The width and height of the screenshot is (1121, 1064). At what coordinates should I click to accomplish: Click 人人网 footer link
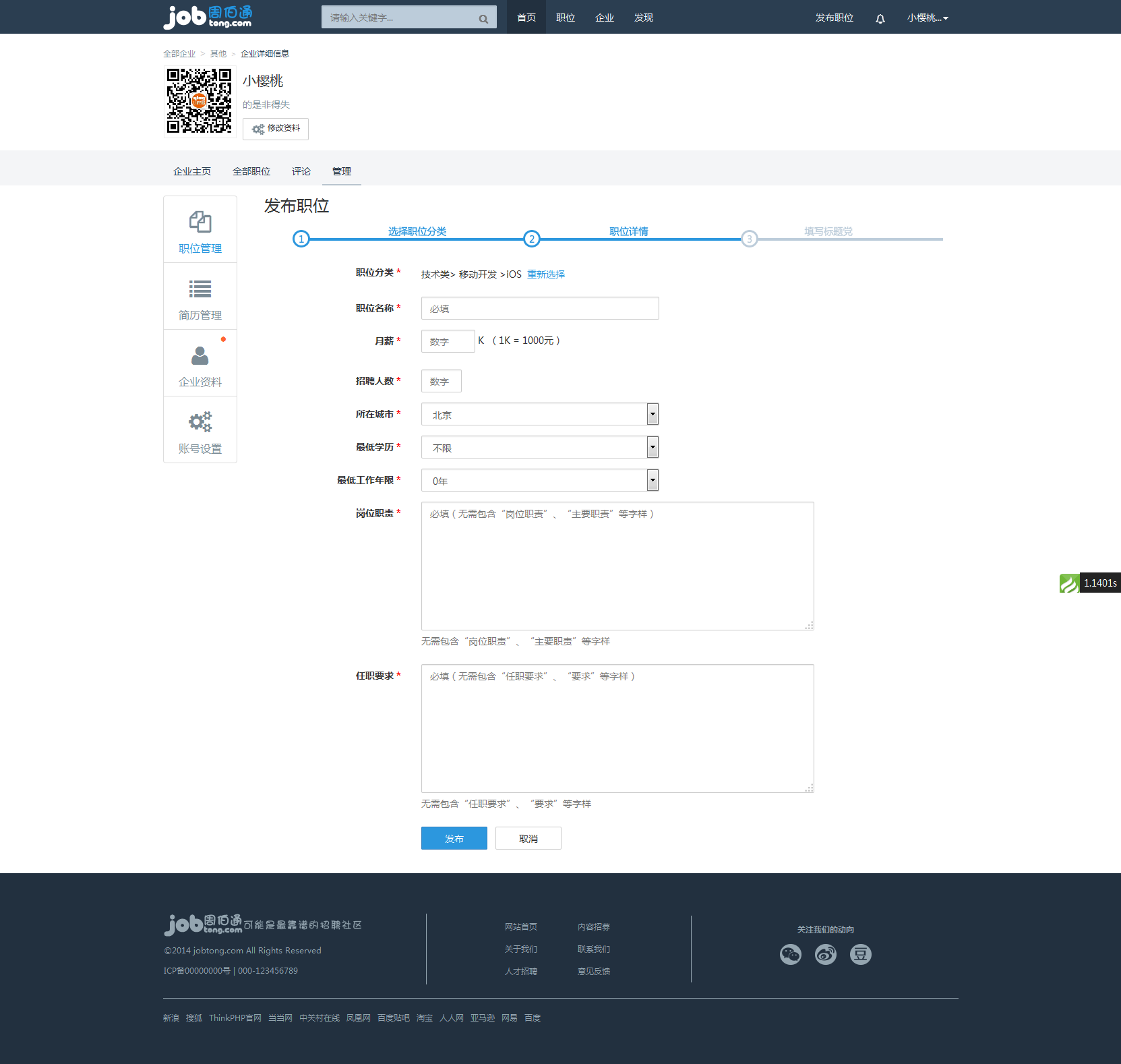pyautogui.click(x=452, y=1018)
